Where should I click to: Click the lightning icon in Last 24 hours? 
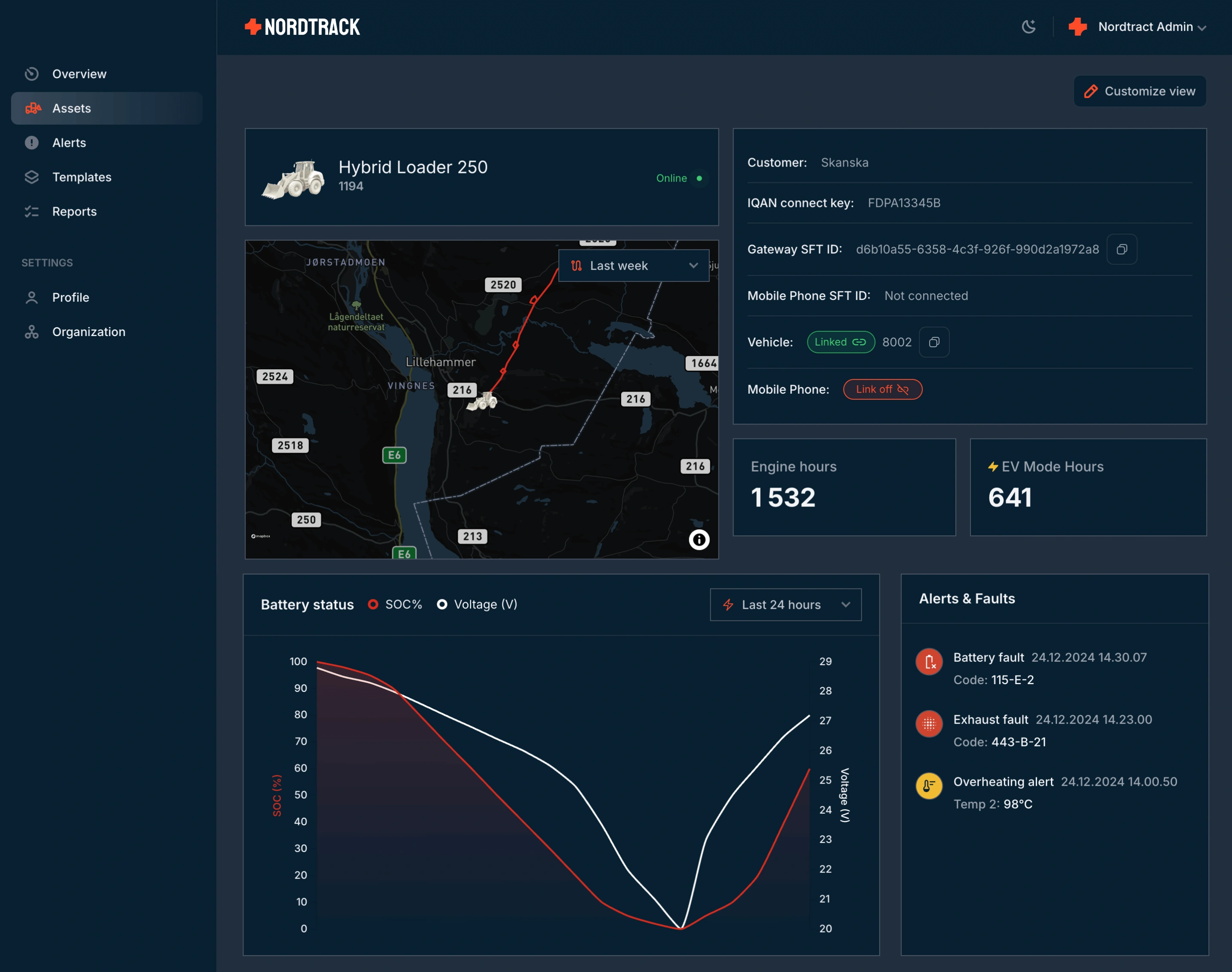[x=728, y=605]
